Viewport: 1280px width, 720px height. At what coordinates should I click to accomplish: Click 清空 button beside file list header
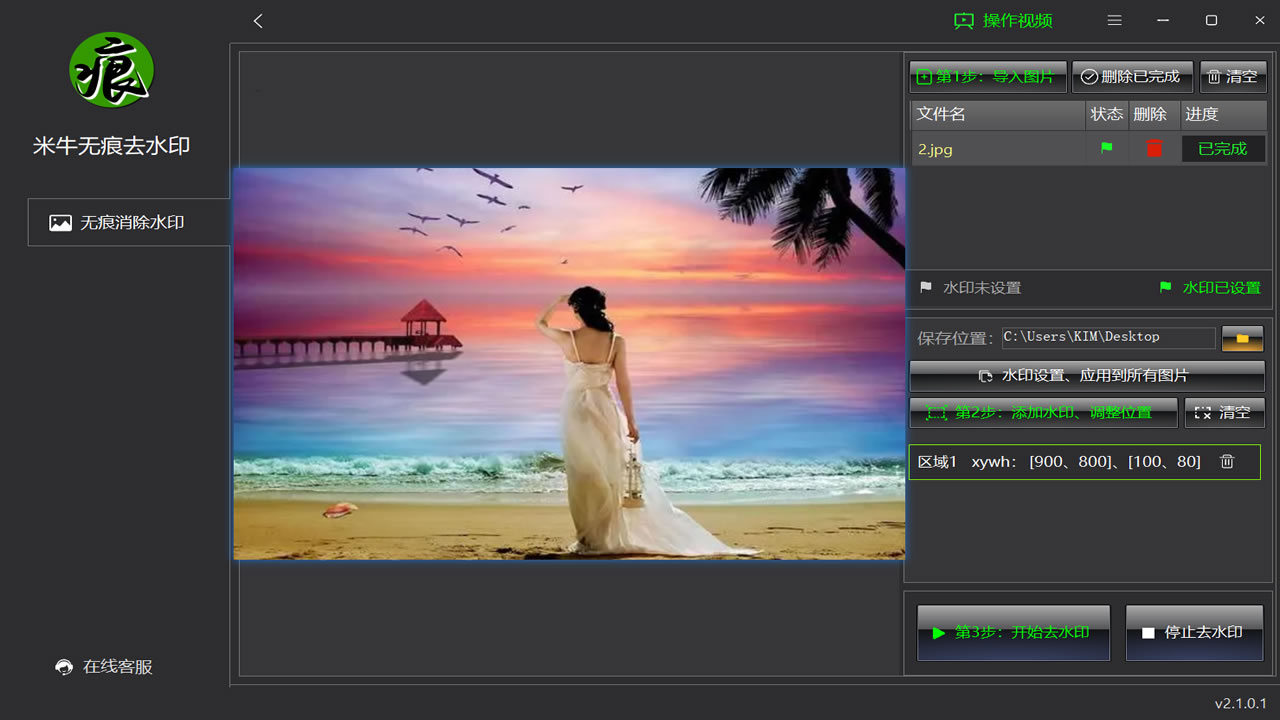click(1232, 77)
